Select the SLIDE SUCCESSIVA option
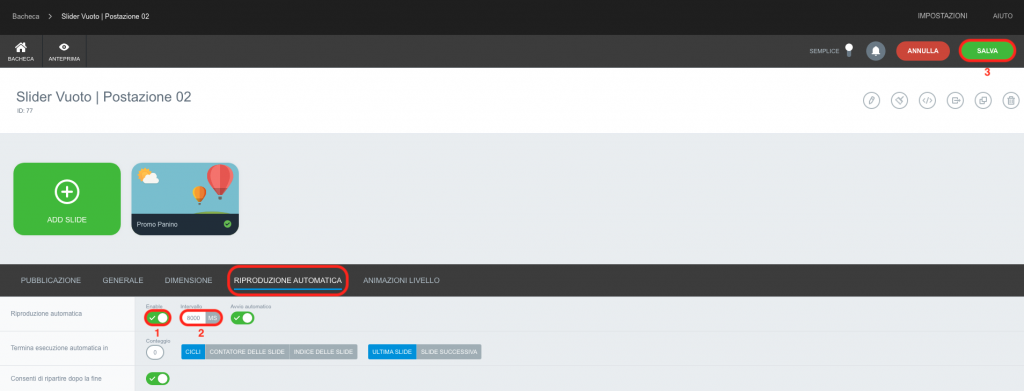Screen dimensions: 1024x391 (x=448, y=352)
